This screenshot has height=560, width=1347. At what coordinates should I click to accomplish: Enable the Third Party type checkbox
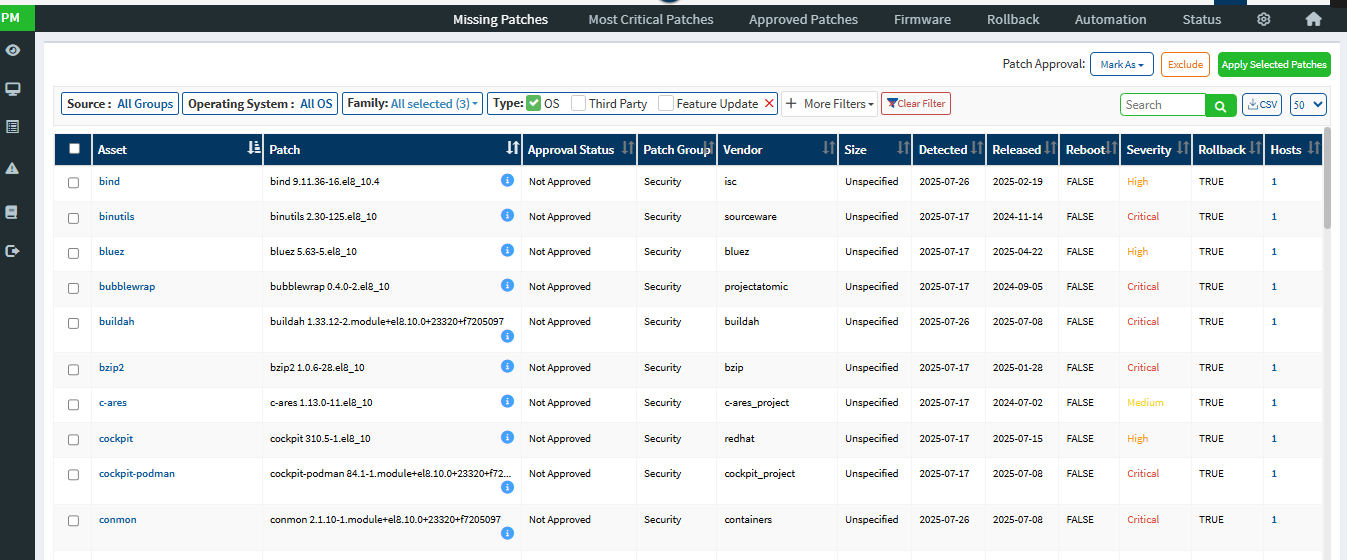point(579,103)
